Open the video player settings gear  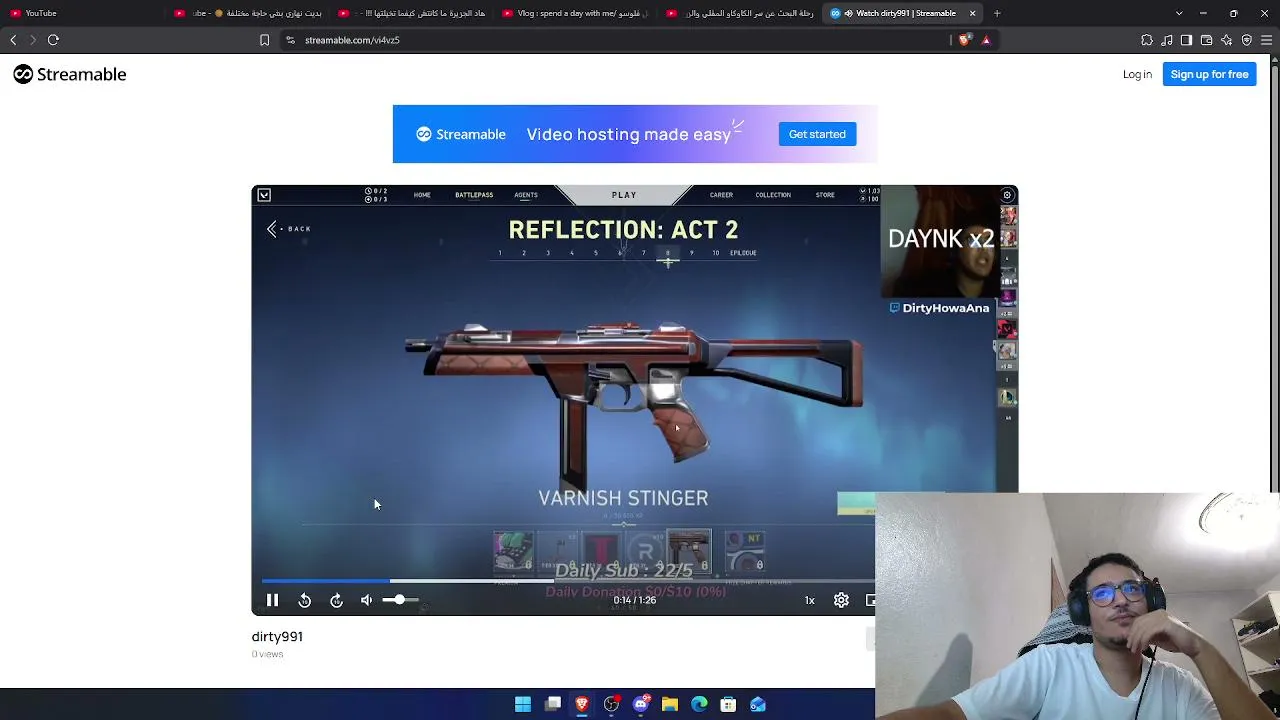click(x=841, y=600)
